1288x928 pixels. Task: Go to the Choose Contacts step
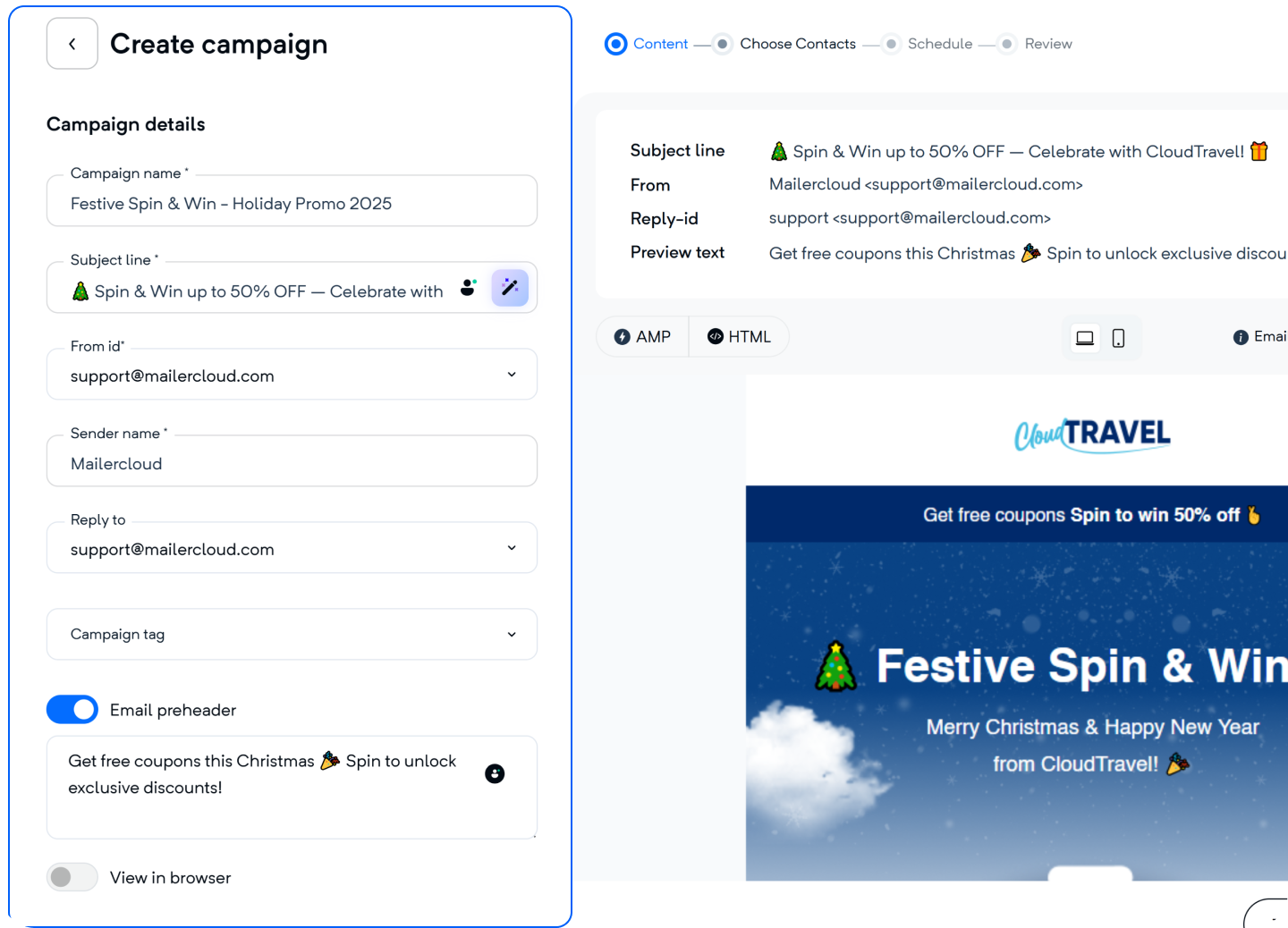point(784,44)
